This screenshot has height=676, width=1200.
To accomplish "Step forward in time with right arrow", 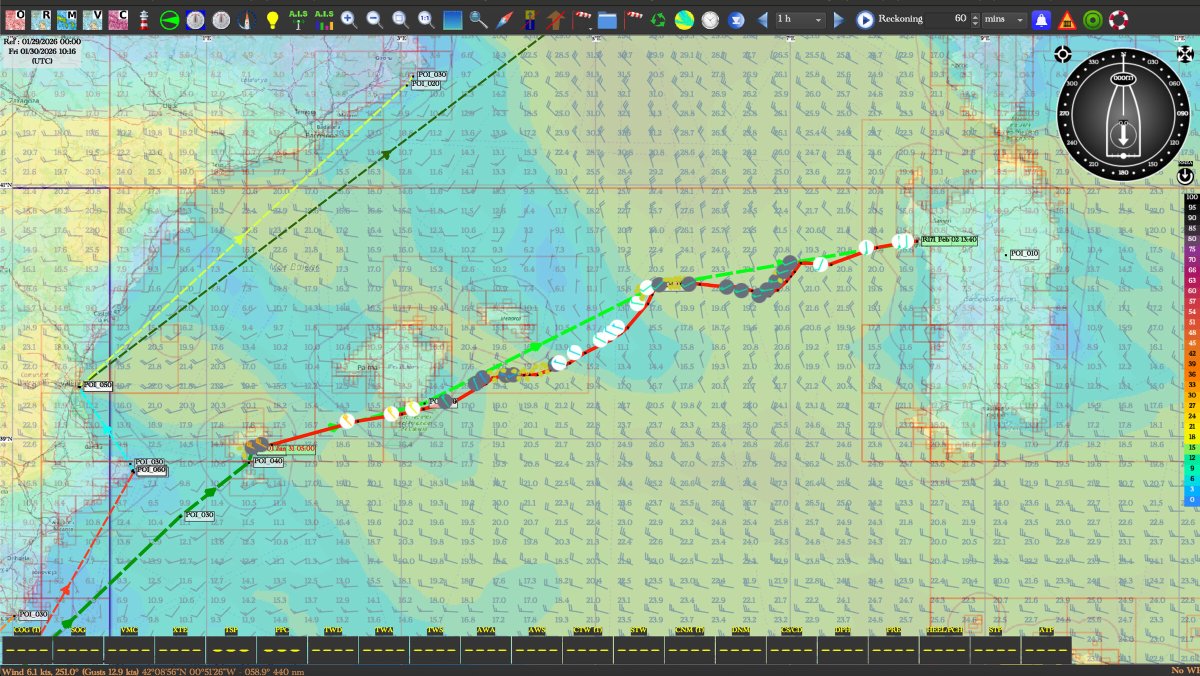I will point(839,19).
